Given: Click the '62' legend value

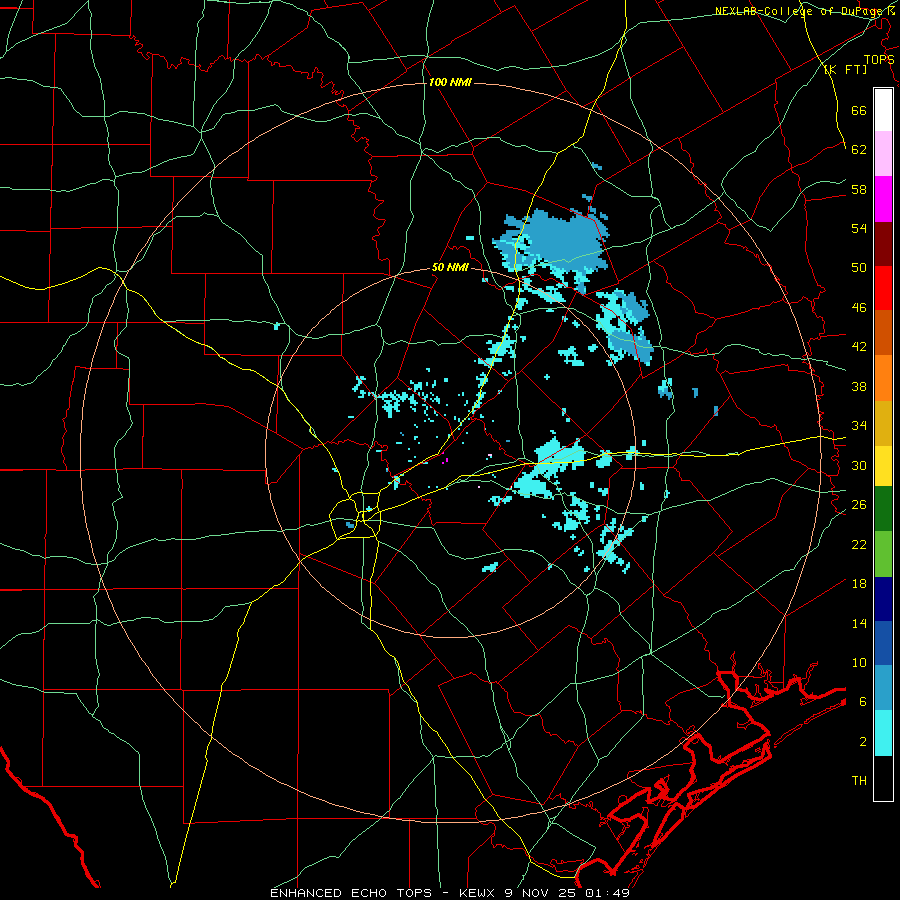Looking at the screenshot, I should 859,150.
